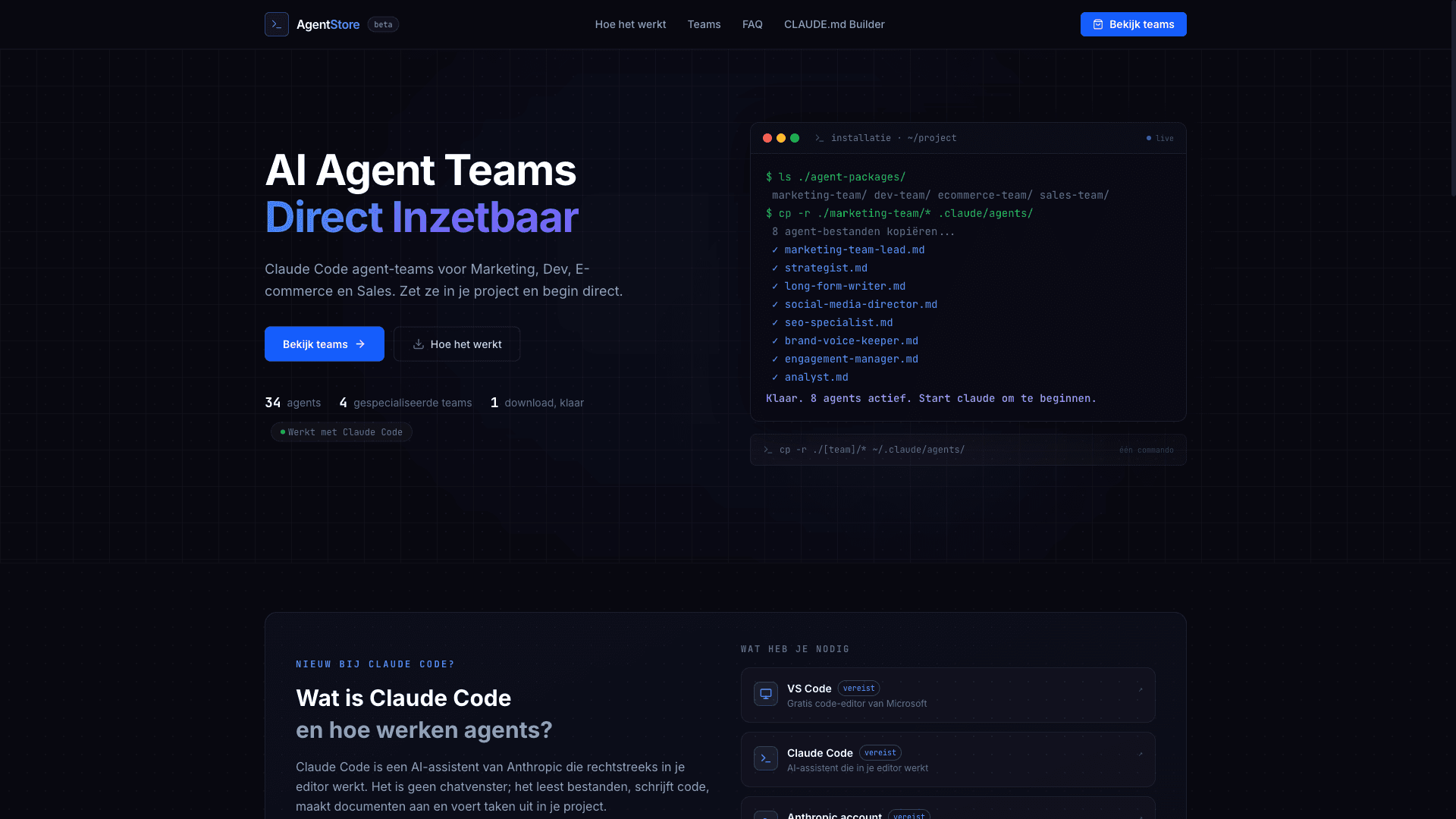The width and height of the screenshot is (1456, 819).
Task: Click green dot in terminal window header
Action: [x=795, y=138]
